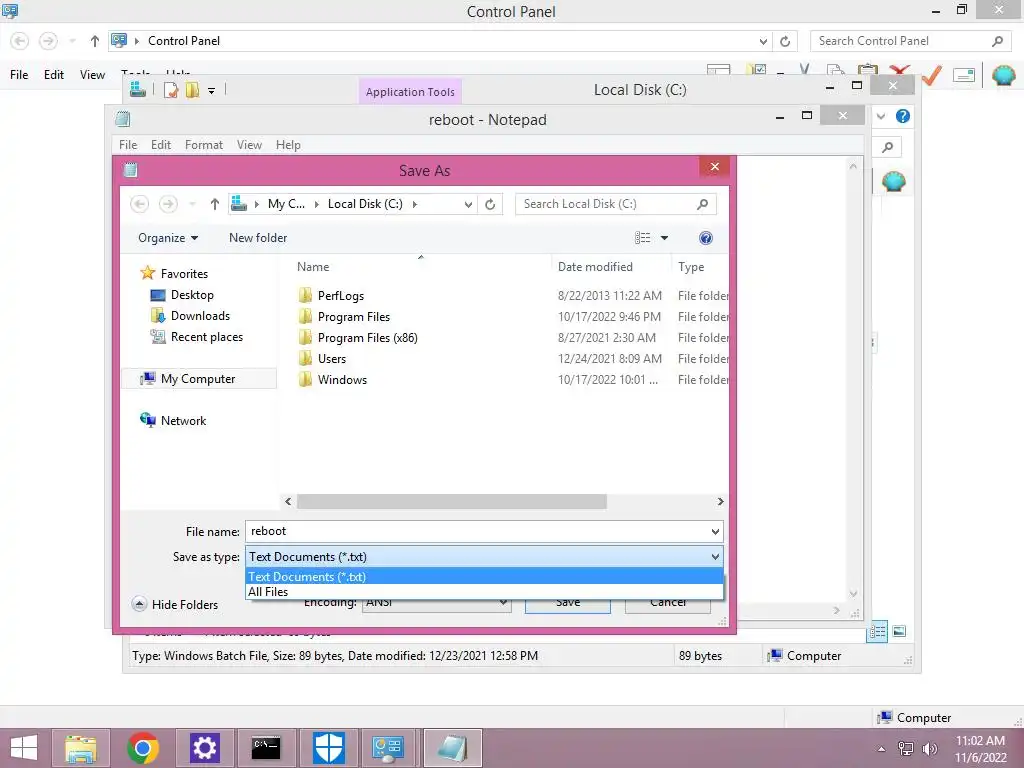Open Command Prompt from taskbar
Viewport: 1024px width, 768px height.
[x=266, y=748]
